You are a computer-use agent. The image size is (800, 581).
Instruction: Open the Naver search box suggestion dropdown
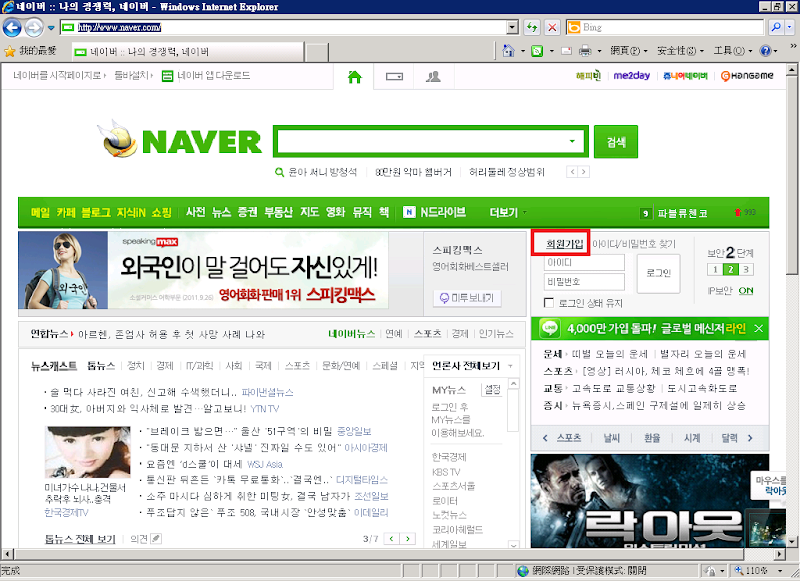click(572, 141)
